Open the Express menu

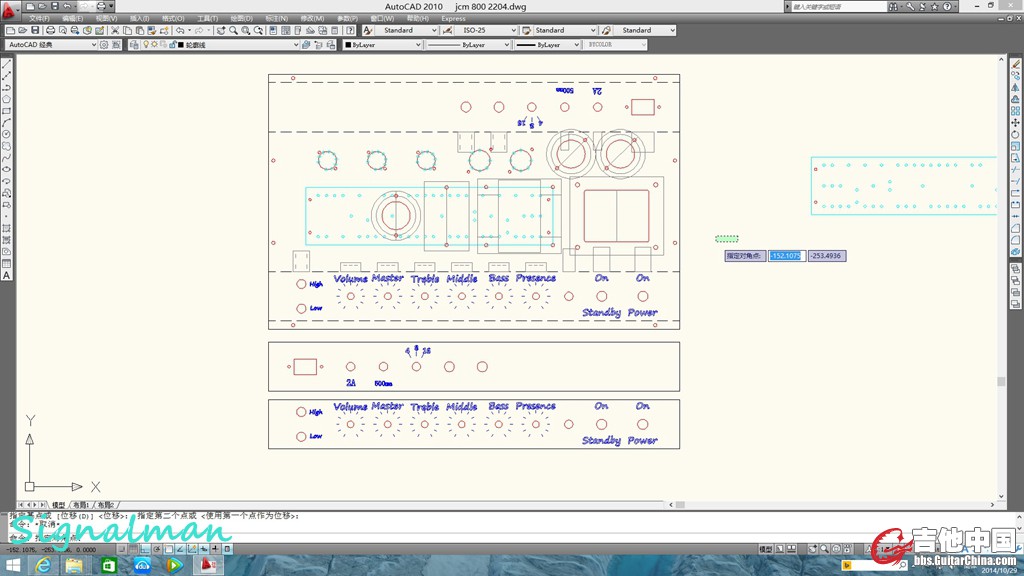click(453, 18)
